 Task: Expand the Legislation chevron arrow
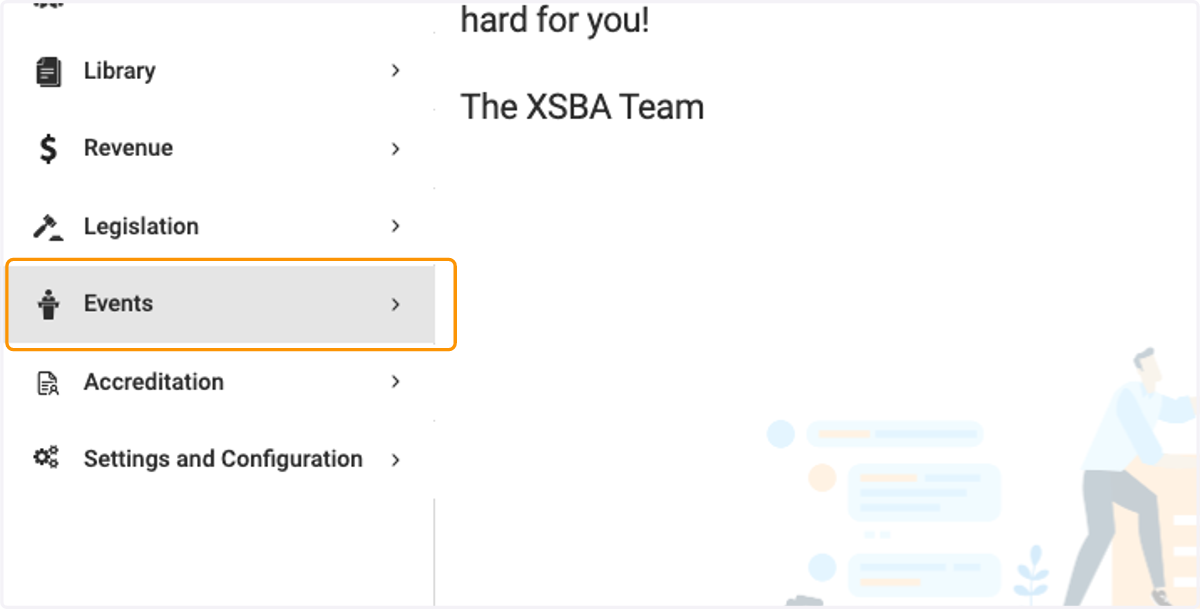[x=396, y=226]
